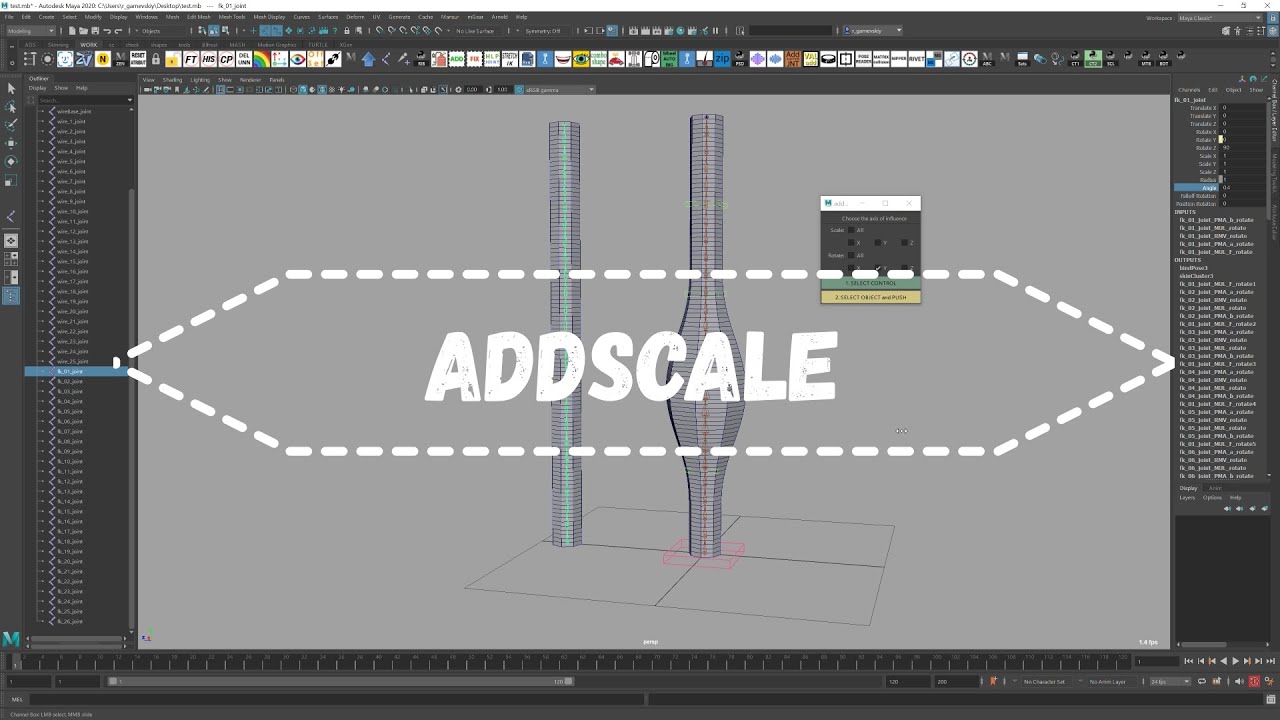Click the NIPPER shelf icon
This screenshot has height=720, width=1280.
point(898,59)
